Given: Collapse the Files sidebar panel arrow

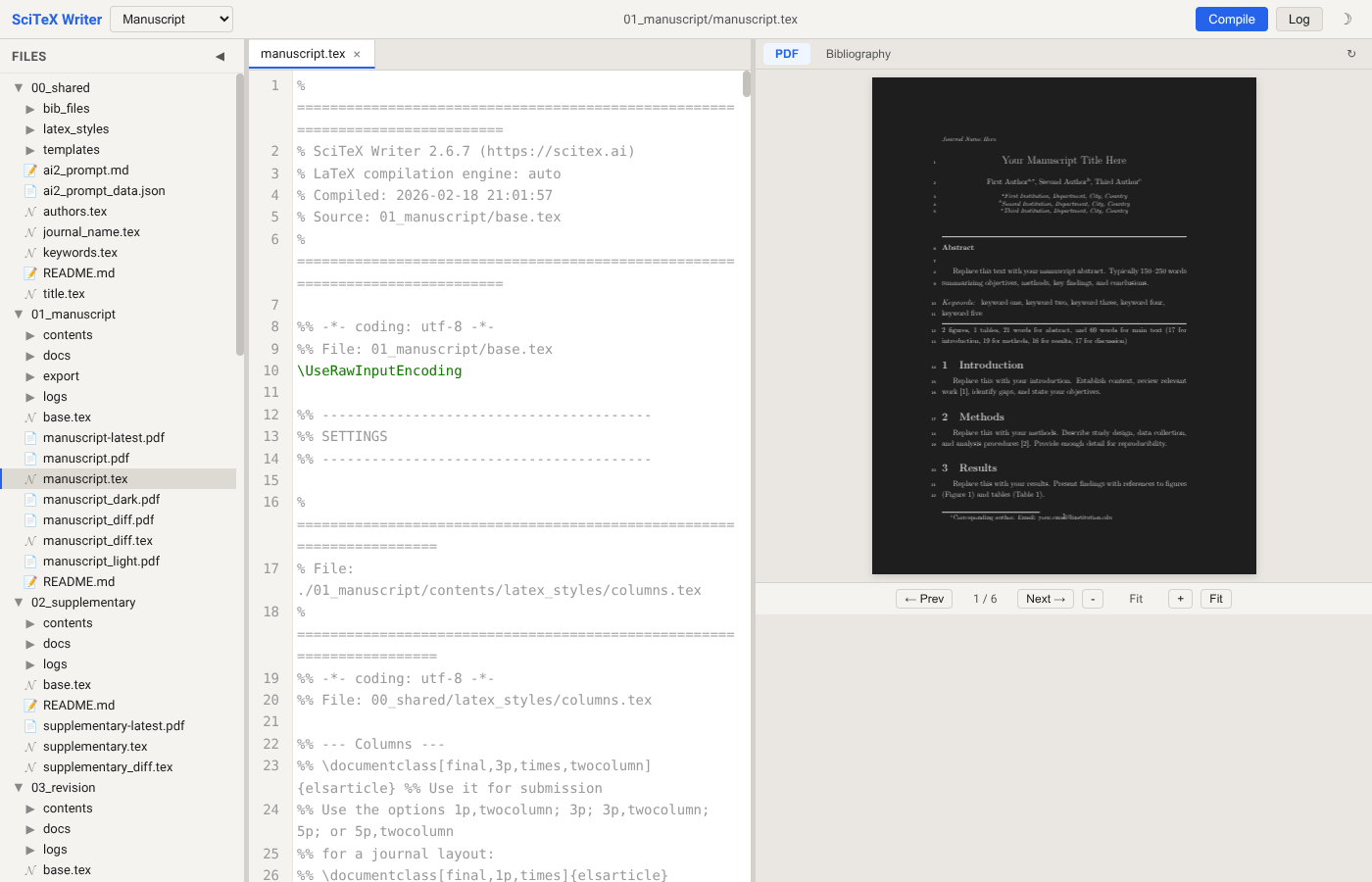Looking at the screenshot, I should coord(220,57).
